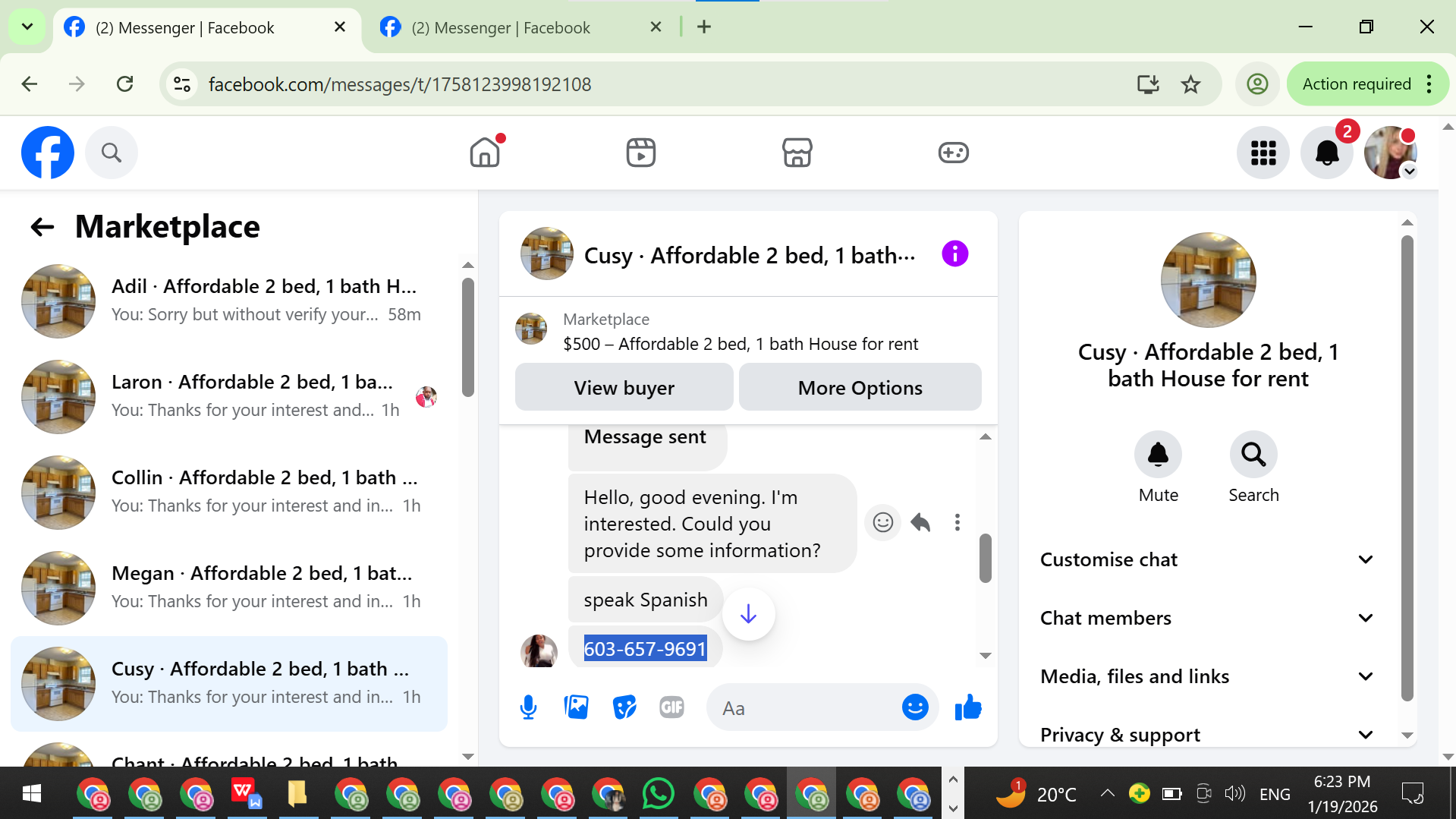View site information icon in address bar
This screenshot has width=1456, height=819.
pos(182,84)
